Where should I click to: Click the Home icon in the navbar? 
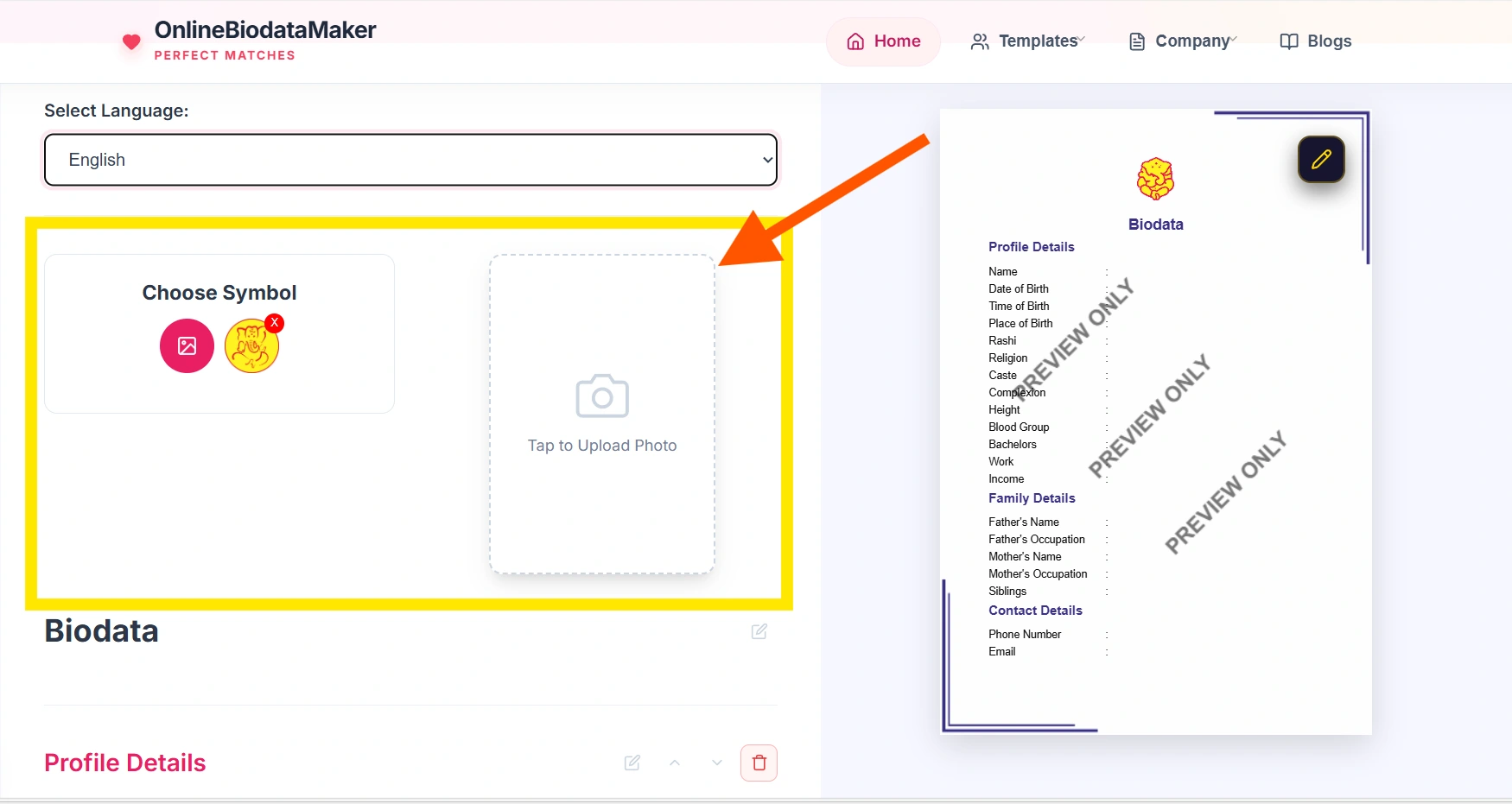click(x=854, y=41)
